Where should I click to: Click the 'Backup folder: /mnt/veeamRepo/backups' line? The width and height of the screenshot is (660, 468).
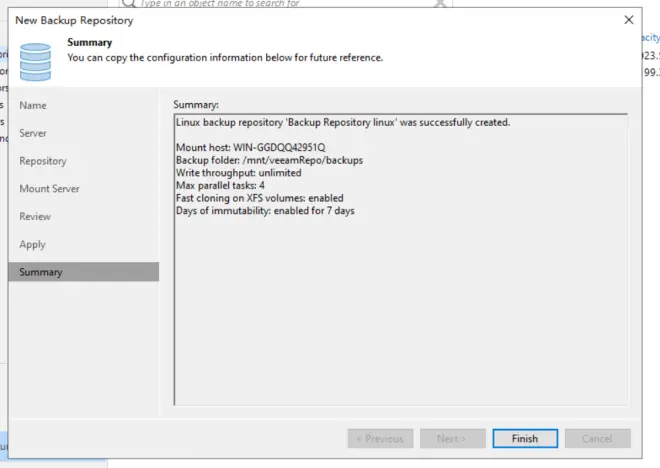(x=269, y=160)
